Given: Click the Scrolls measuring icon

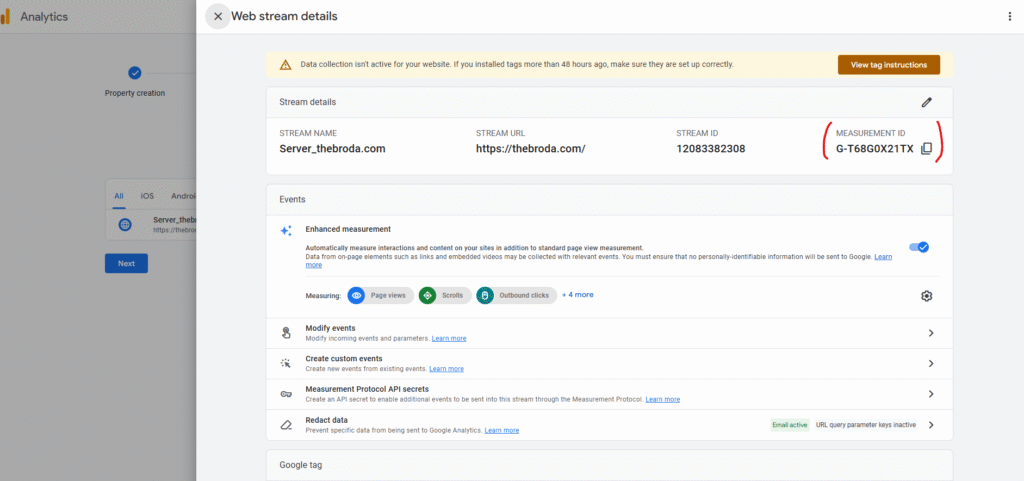Looking at the screenshot, I should click(x=427, y=296).
